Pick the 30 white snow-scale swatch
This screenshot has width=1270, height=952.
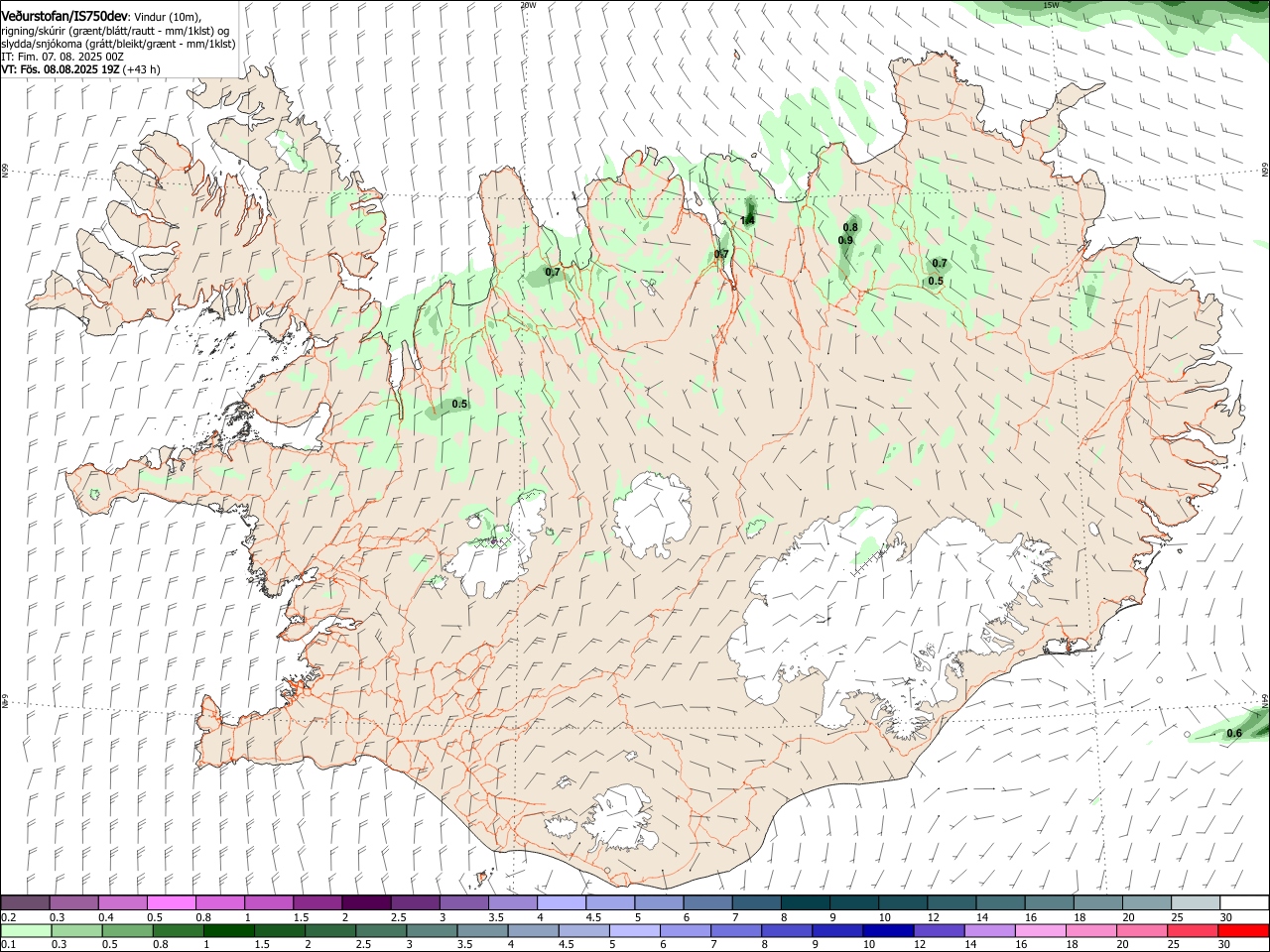[1244, 902]
